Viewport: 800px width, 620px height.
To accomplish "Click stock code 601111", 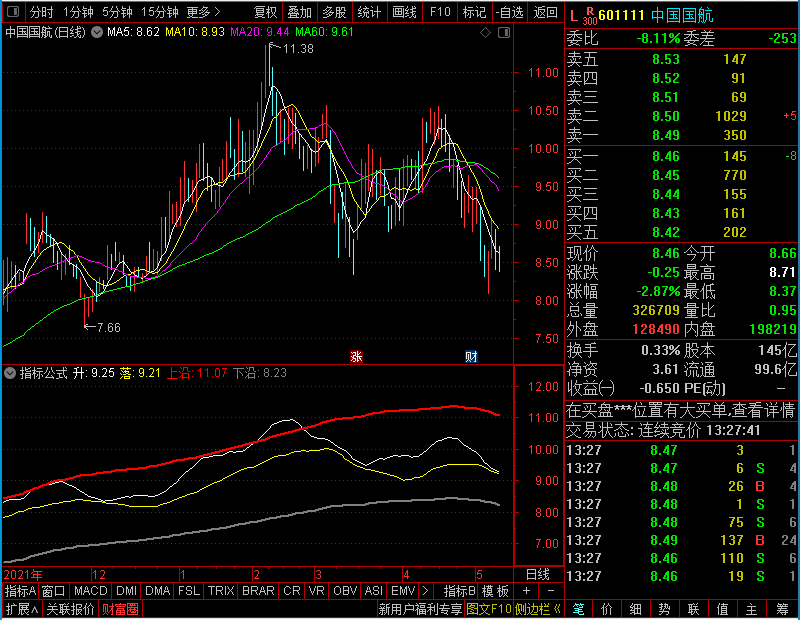I will coord(621,15).
